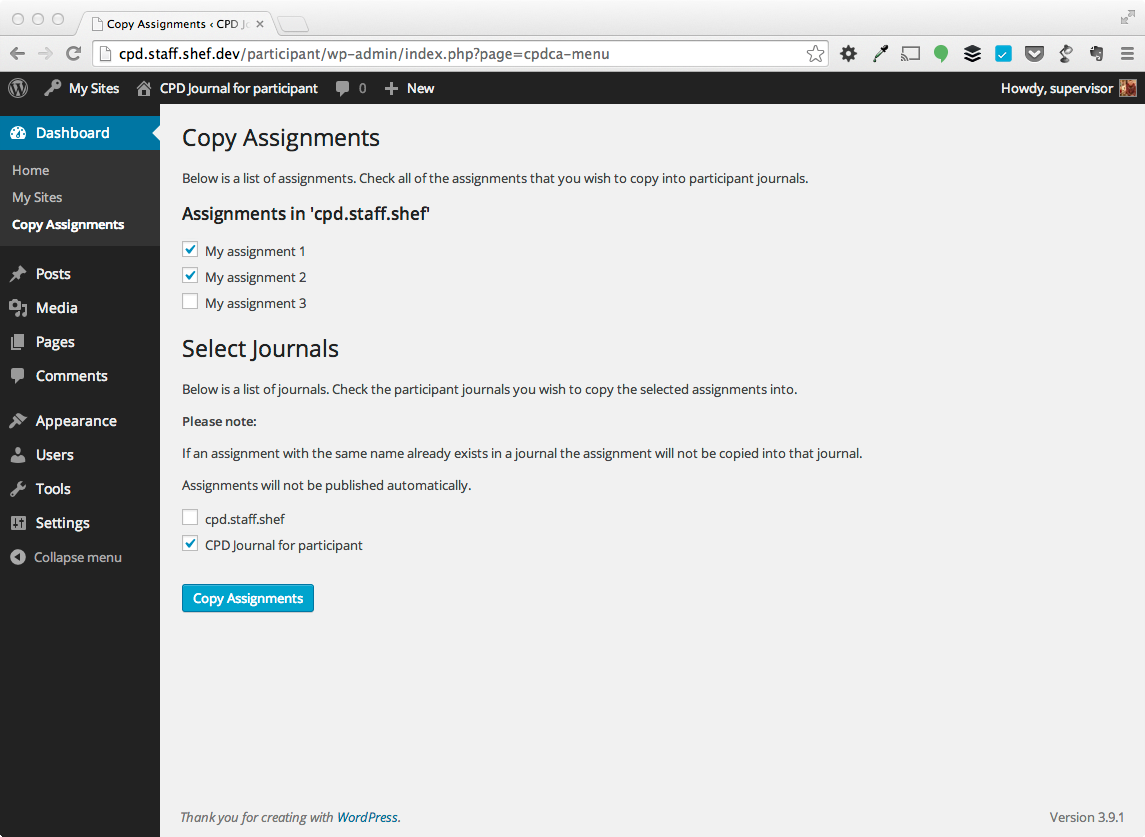Click the Dashboard gauge icon

[18, 133]
